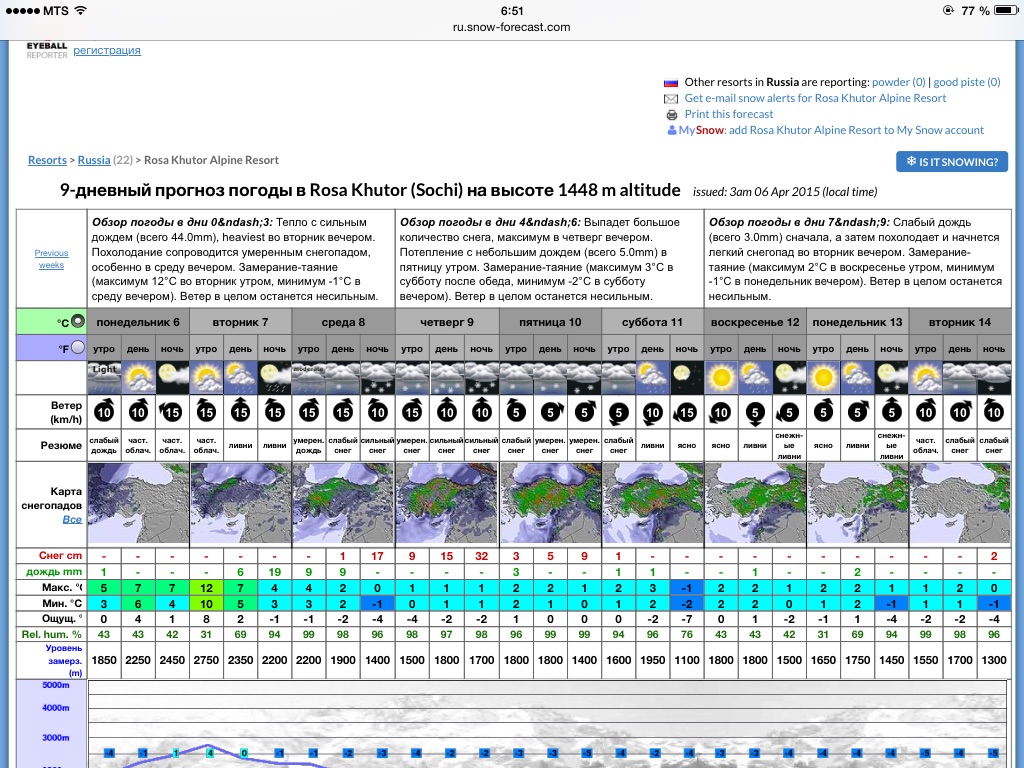Tap the Wi-Fi indicator in status bar
Screen dimensions: 1024x768
pyautogui.click(x=80, y=10)
